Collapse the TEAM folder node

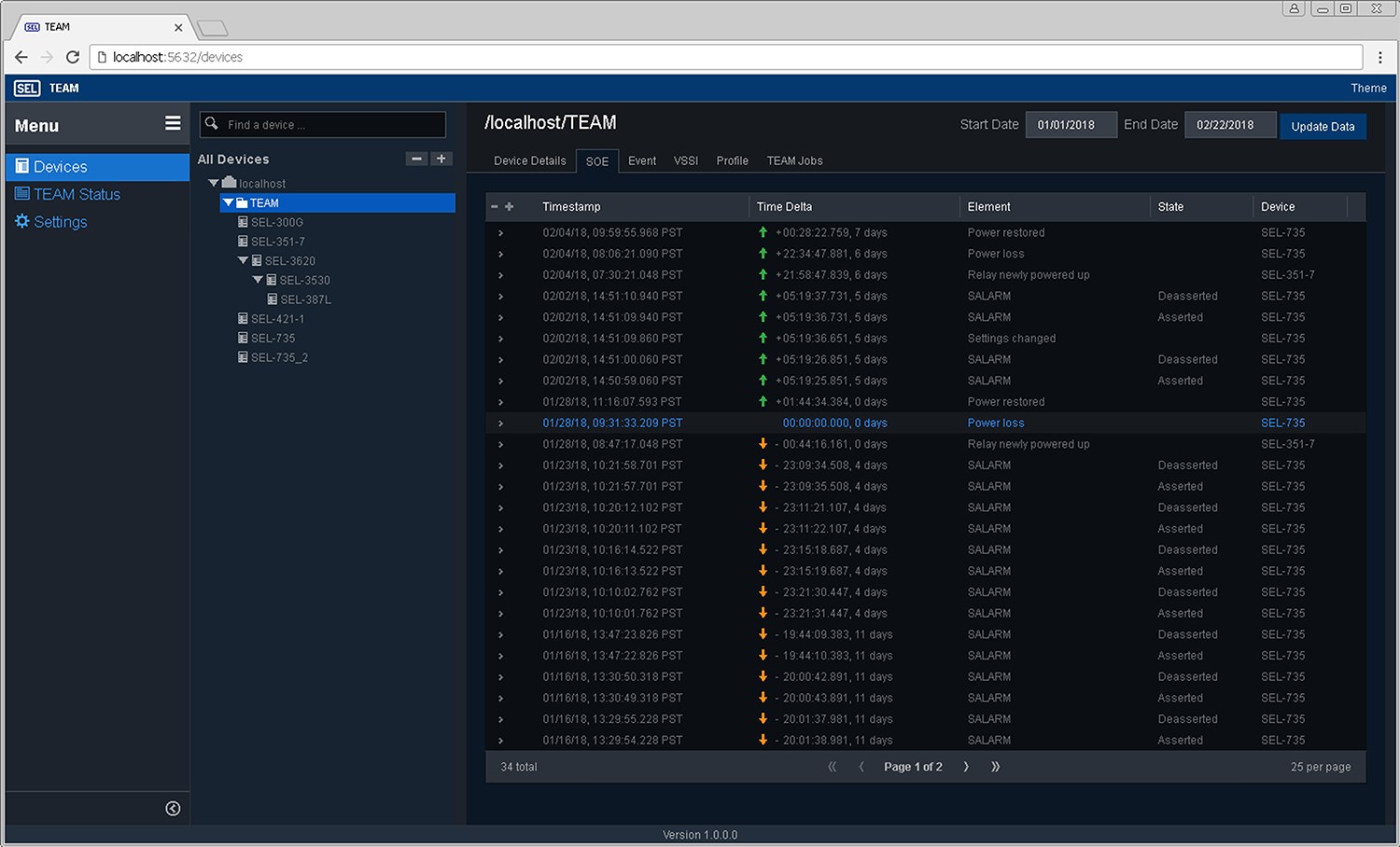(228, 202)
